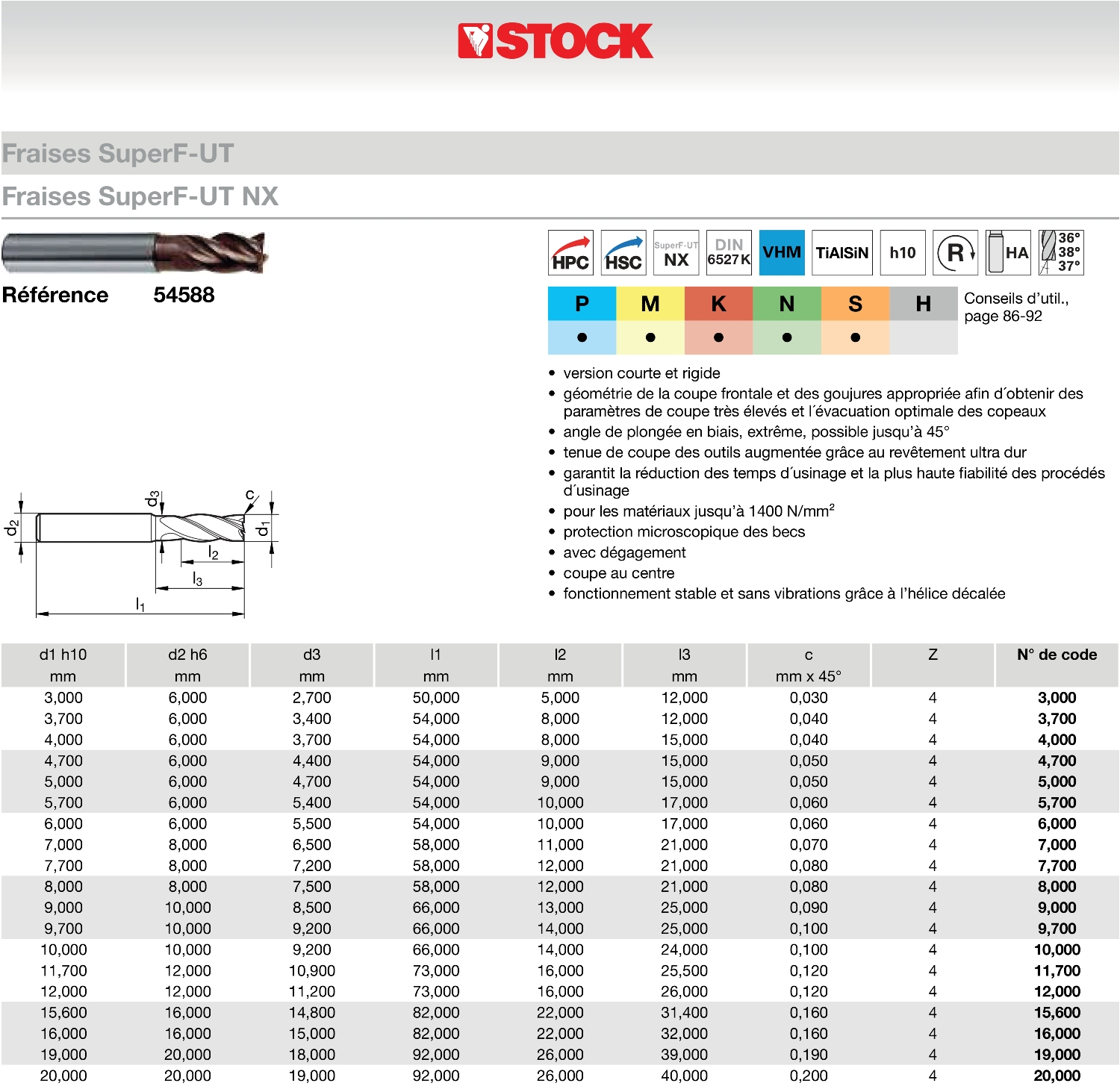Click the Fraises SuperF-UT NX subheading
Screen dimensions: 1120x1092
pos(140,196)
